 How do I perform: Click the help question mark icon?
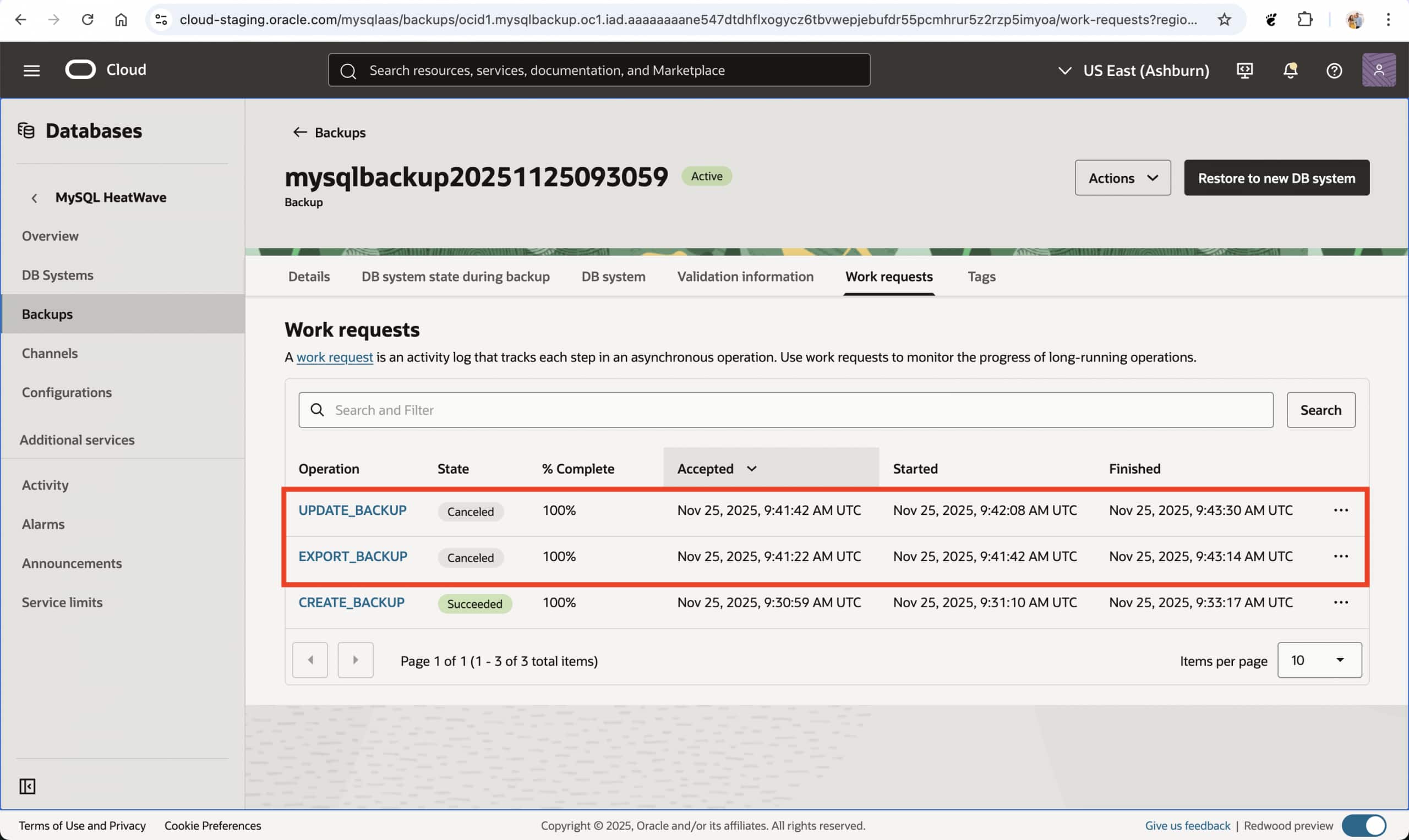[x=1334, y=70]
